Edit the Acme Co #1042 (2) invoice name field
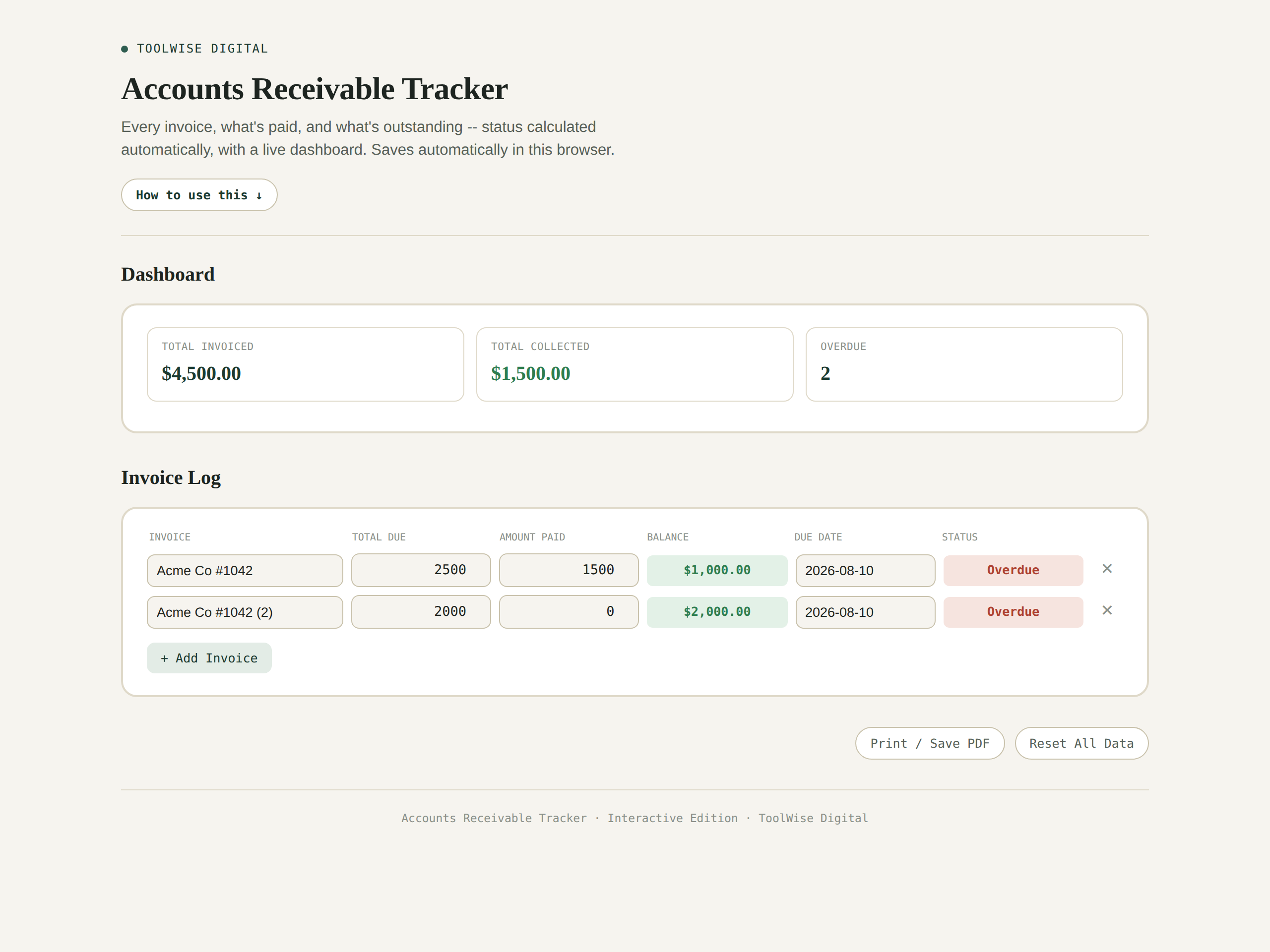Image resolution: width=1270 pixels, height=952 pixels. pos(245,612)
